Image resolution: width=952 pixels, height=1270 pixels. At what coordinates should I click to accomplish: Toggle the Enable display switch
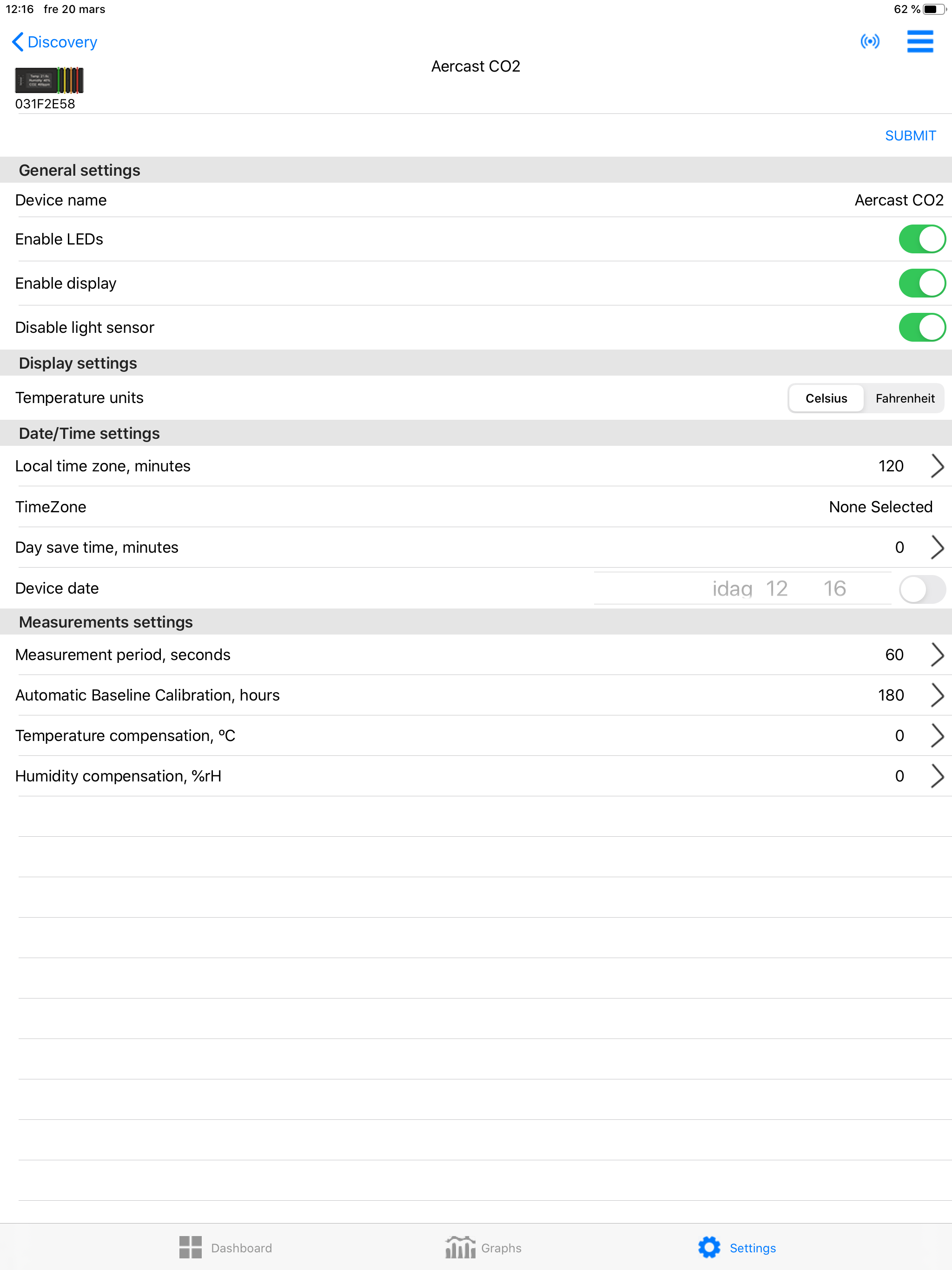tap(922, 283)
